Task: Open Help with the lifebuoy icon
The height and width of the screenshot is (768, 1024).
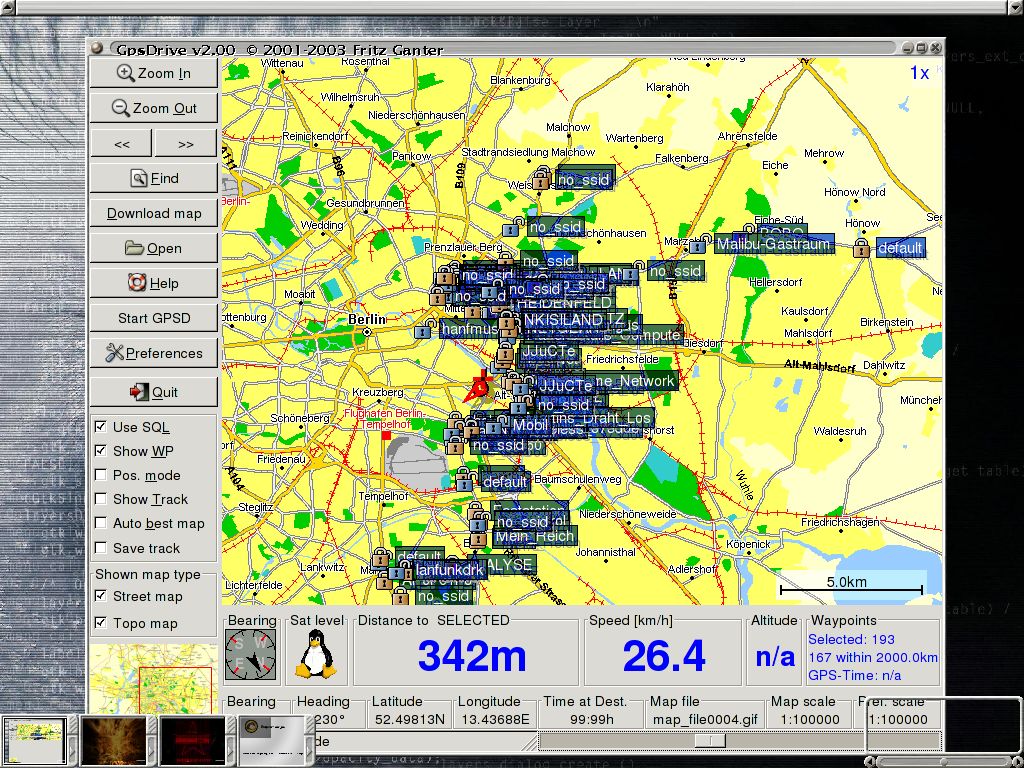Action: (x=153, y=283)
